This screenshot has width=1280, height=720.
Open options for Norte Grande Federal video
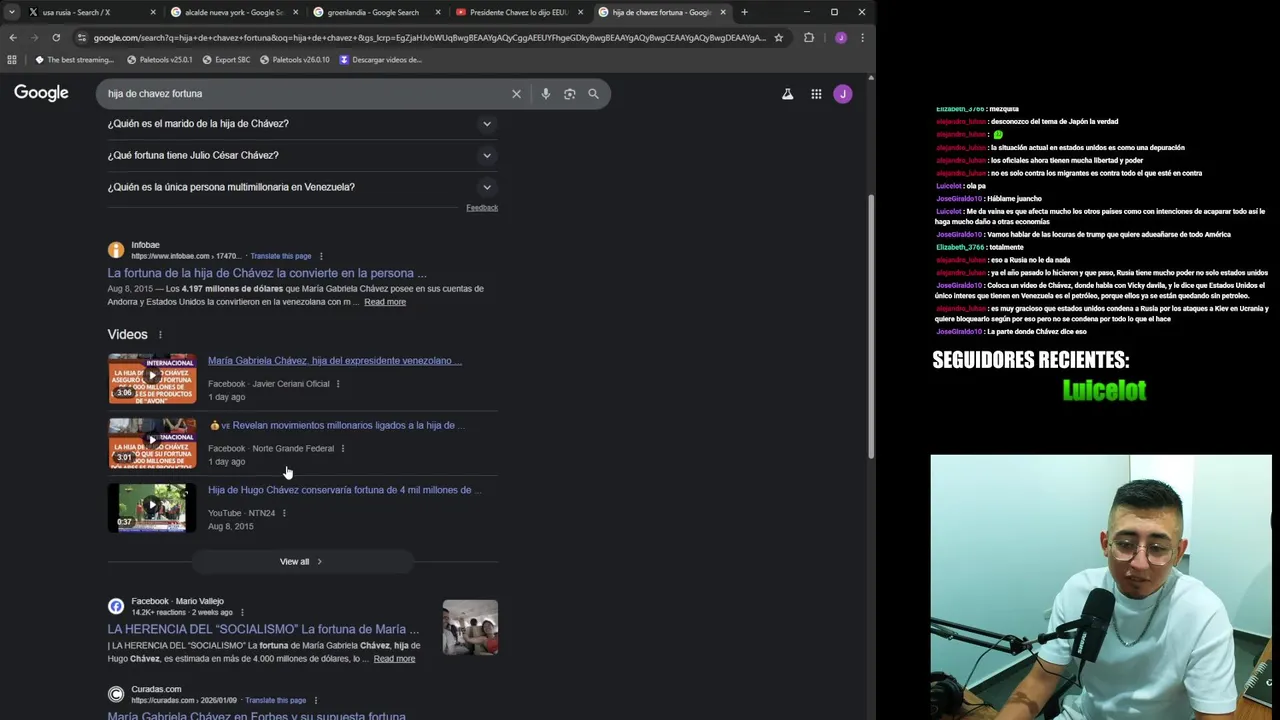[343, 449]
